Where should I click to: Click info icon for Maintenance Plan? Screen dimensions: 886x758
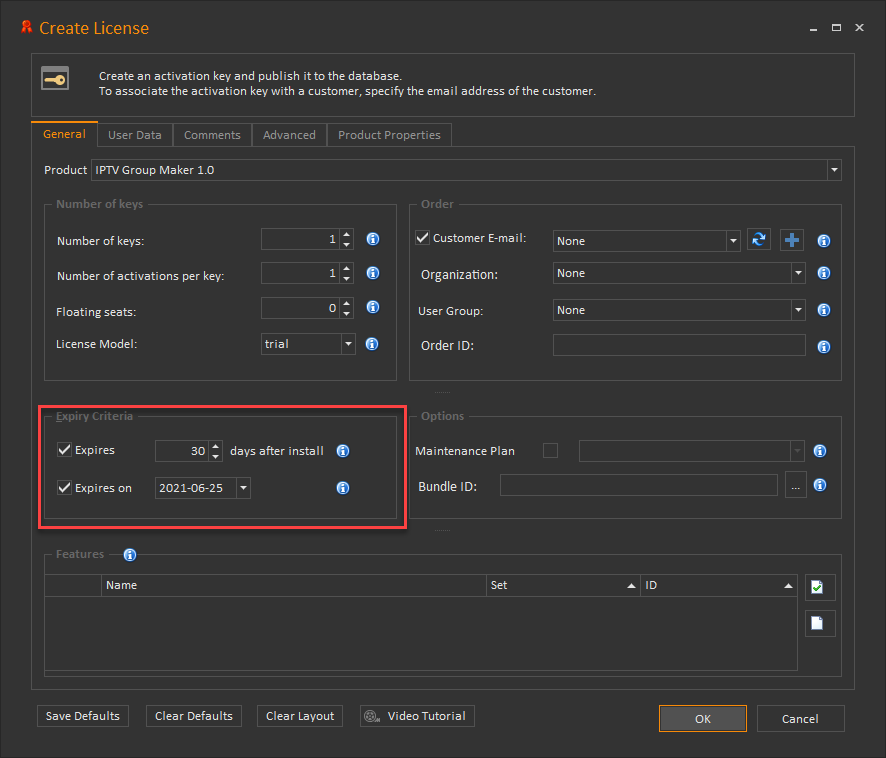820,451
